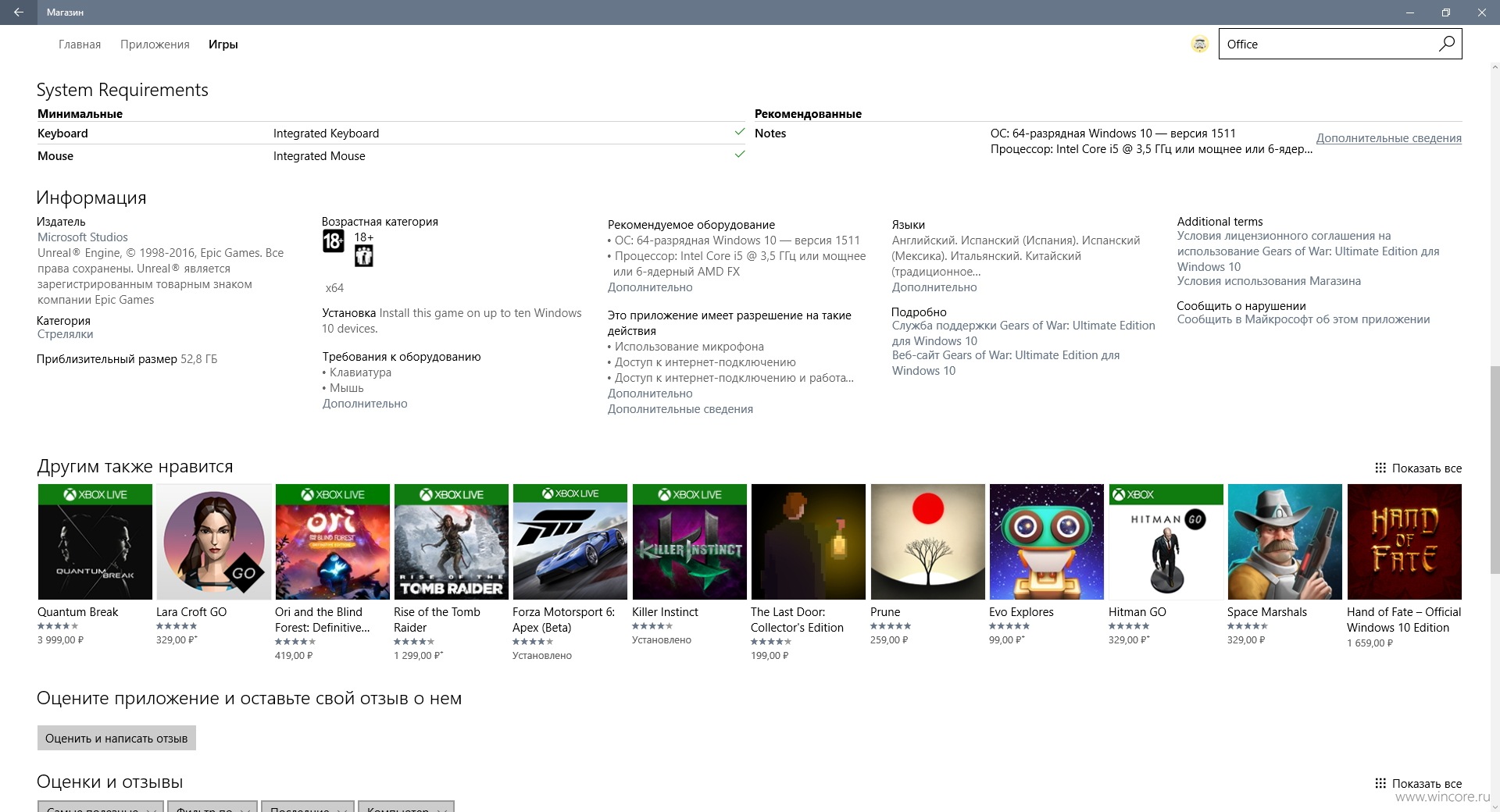Screen dimensions: 1500x812
Task: Click Дополнительно under Языки
Action: click(x=934, y=287)
